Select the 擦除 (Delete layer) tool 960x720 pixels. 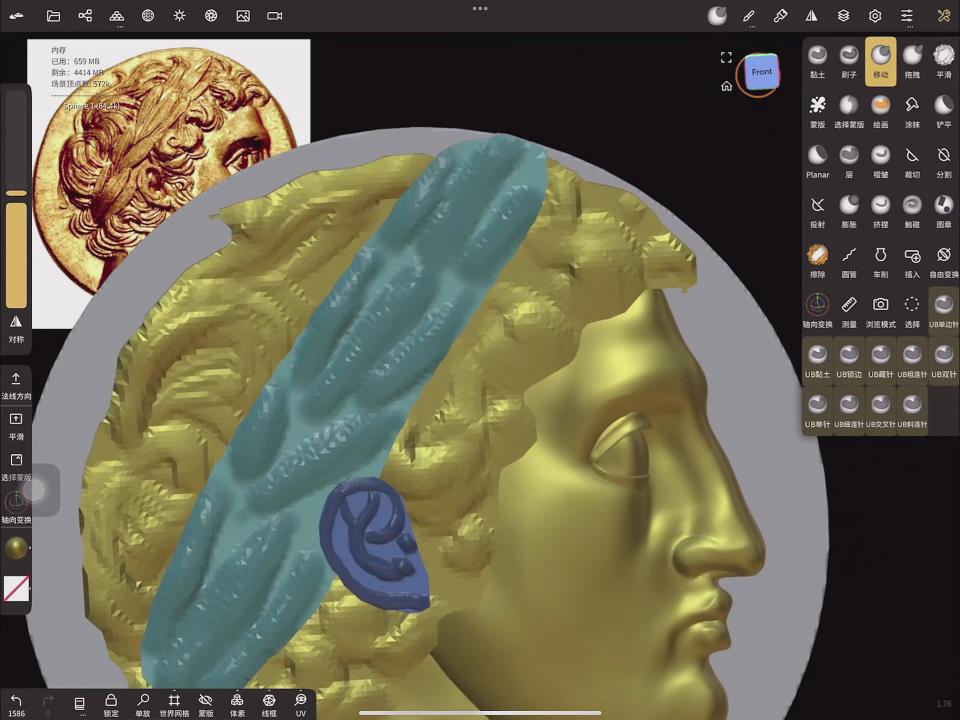pos(817,261)
